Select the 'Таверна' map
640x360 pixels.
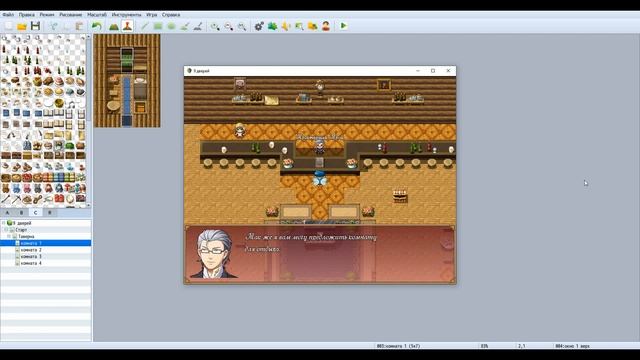tap(26, 236)
